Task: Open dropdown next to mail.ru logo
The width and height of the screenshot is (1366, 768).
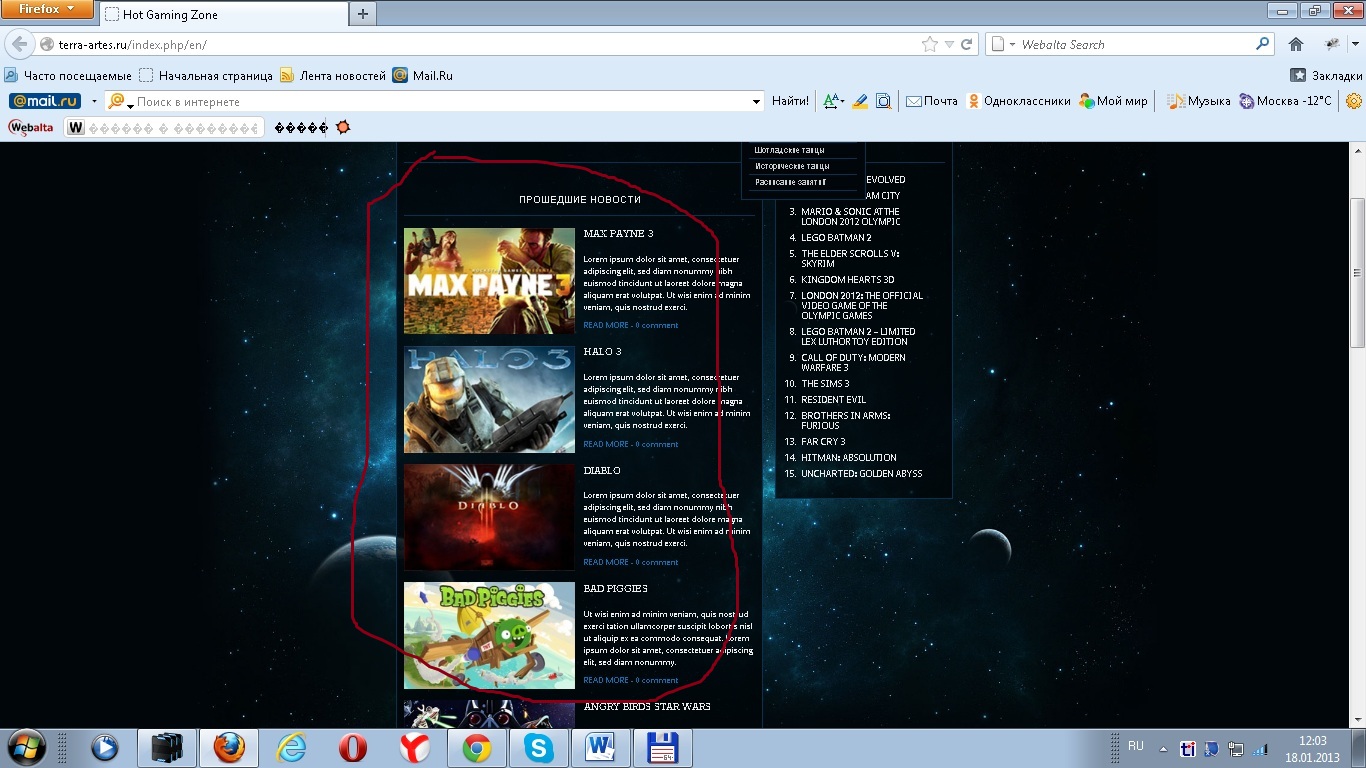Action: click(94, 101)
